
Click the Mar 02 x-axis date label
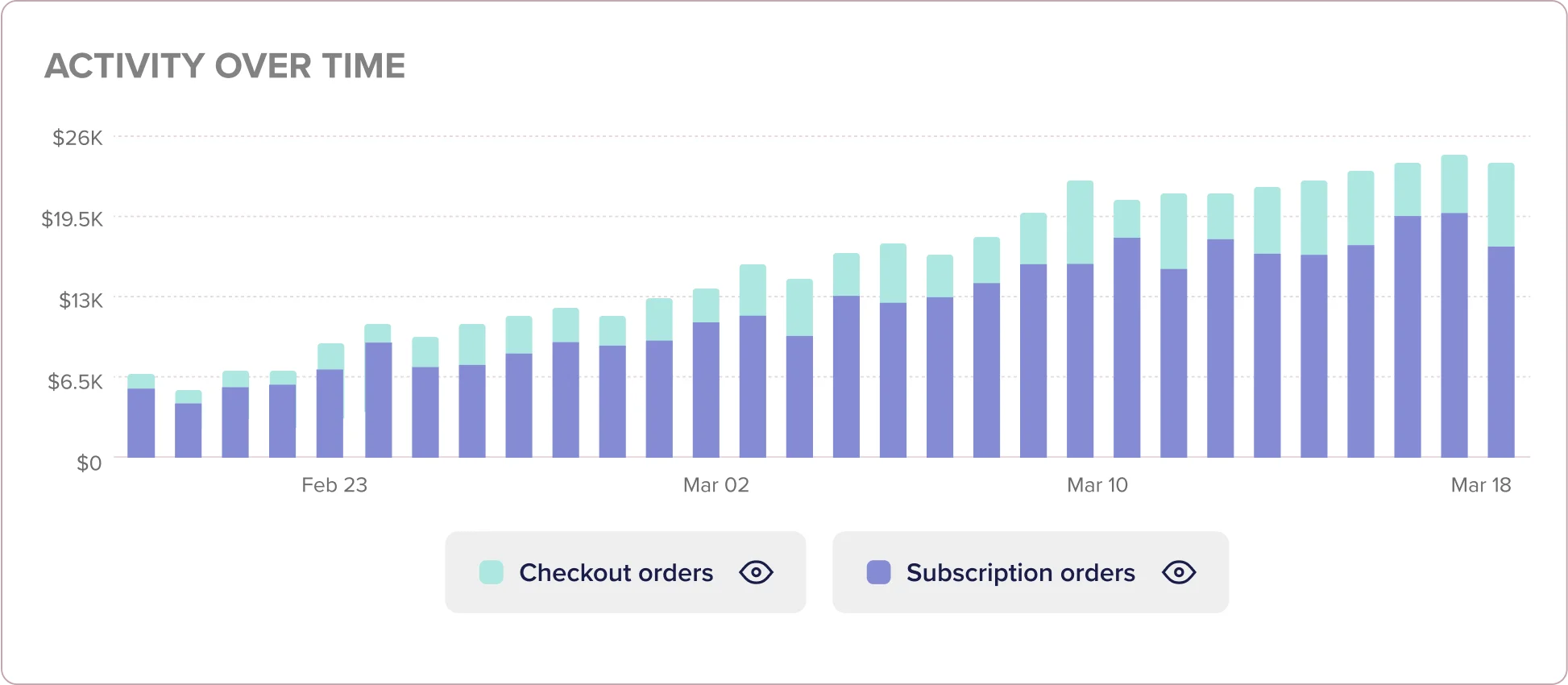[716, 485]
